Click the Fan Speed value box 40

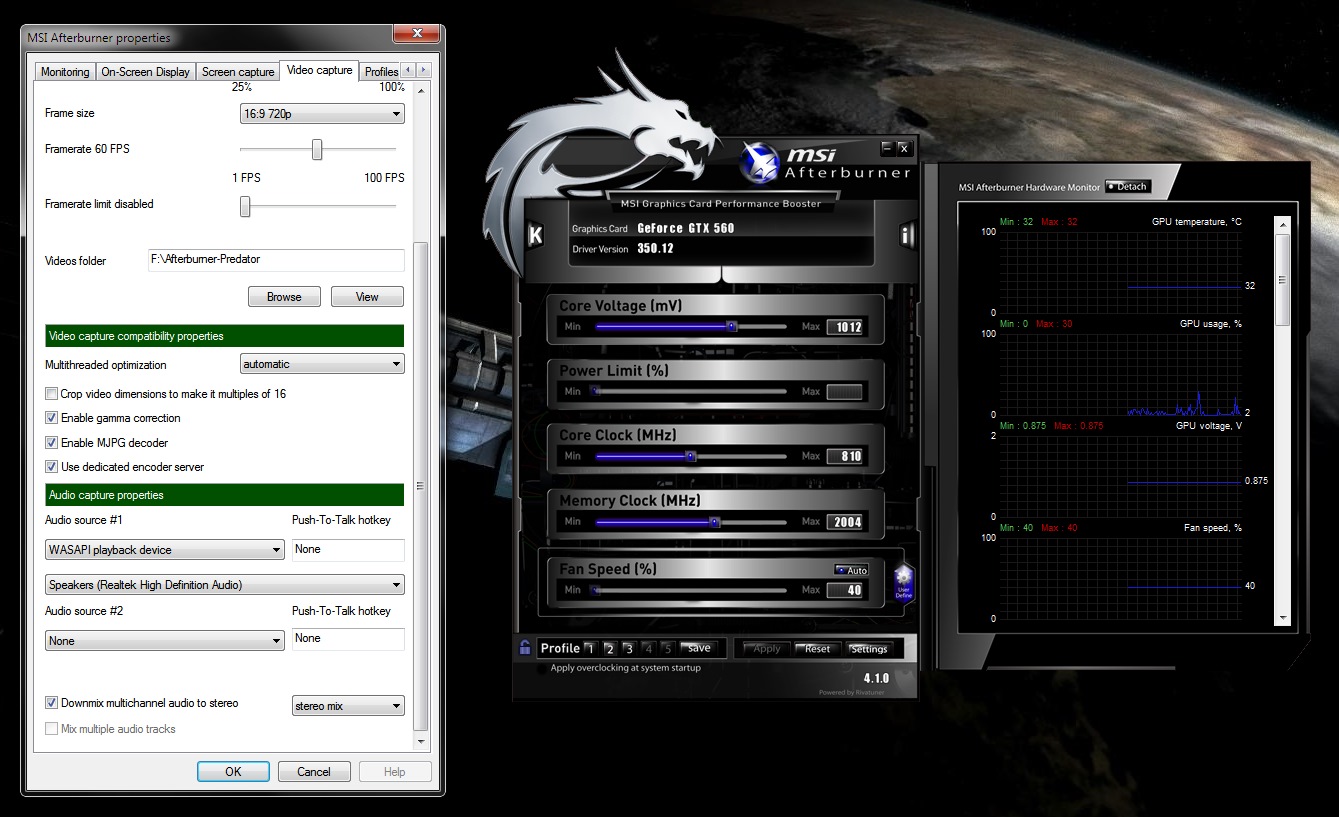845,590
